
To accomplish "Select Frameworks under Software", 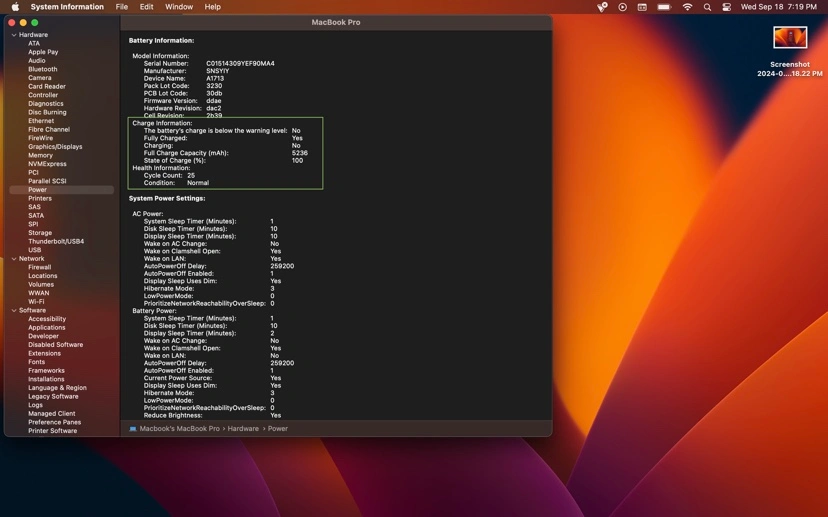I will point(46,371).
